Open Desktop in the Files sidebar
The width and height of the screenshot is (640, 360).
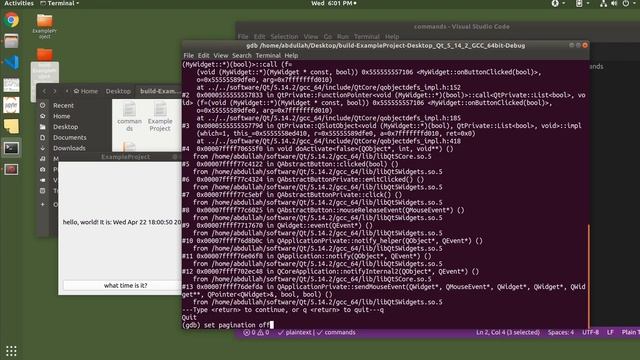click(x=65, y=127)
